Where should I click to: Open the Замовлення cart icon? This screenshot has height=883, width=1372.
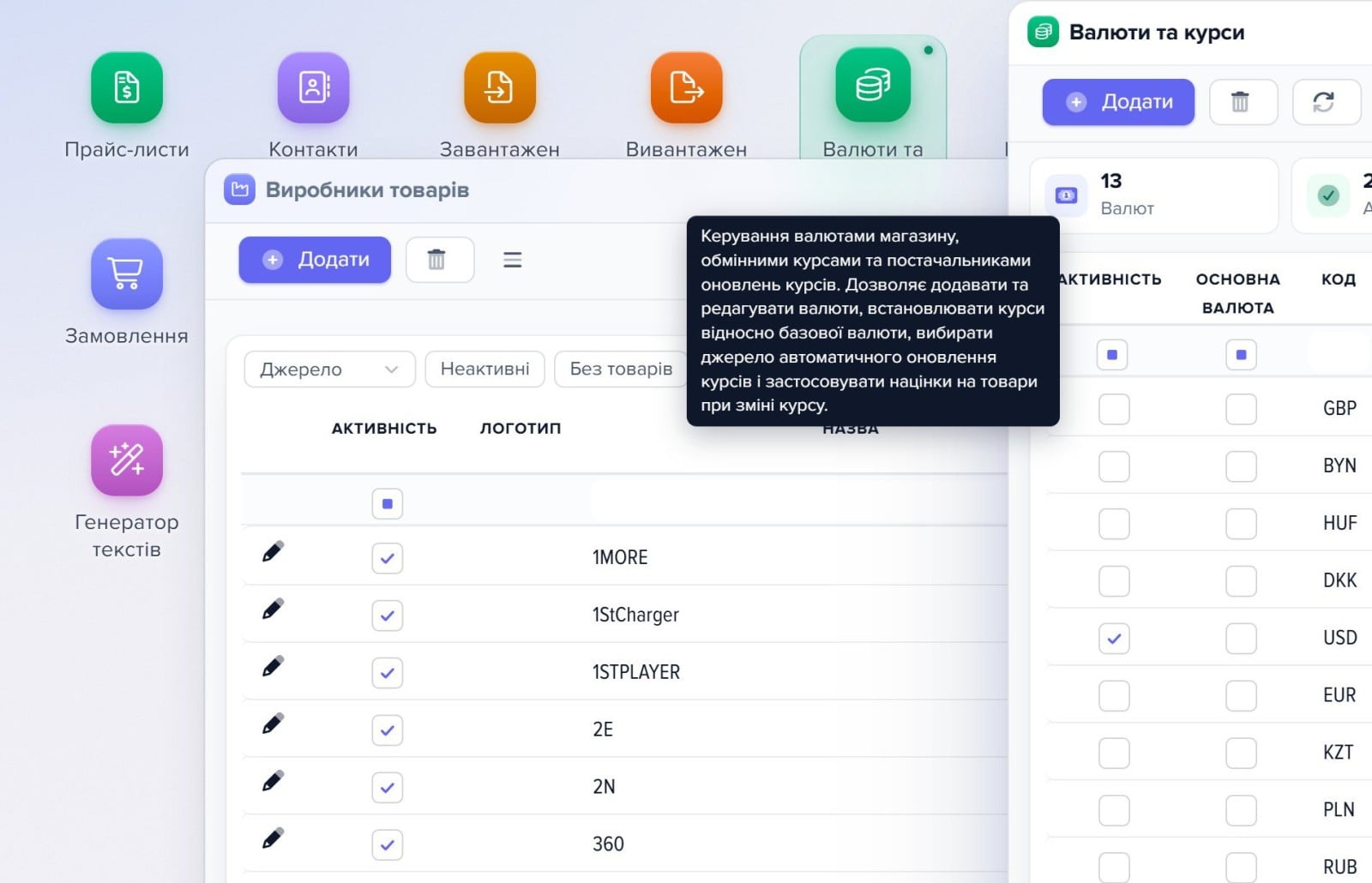(127, 274)
